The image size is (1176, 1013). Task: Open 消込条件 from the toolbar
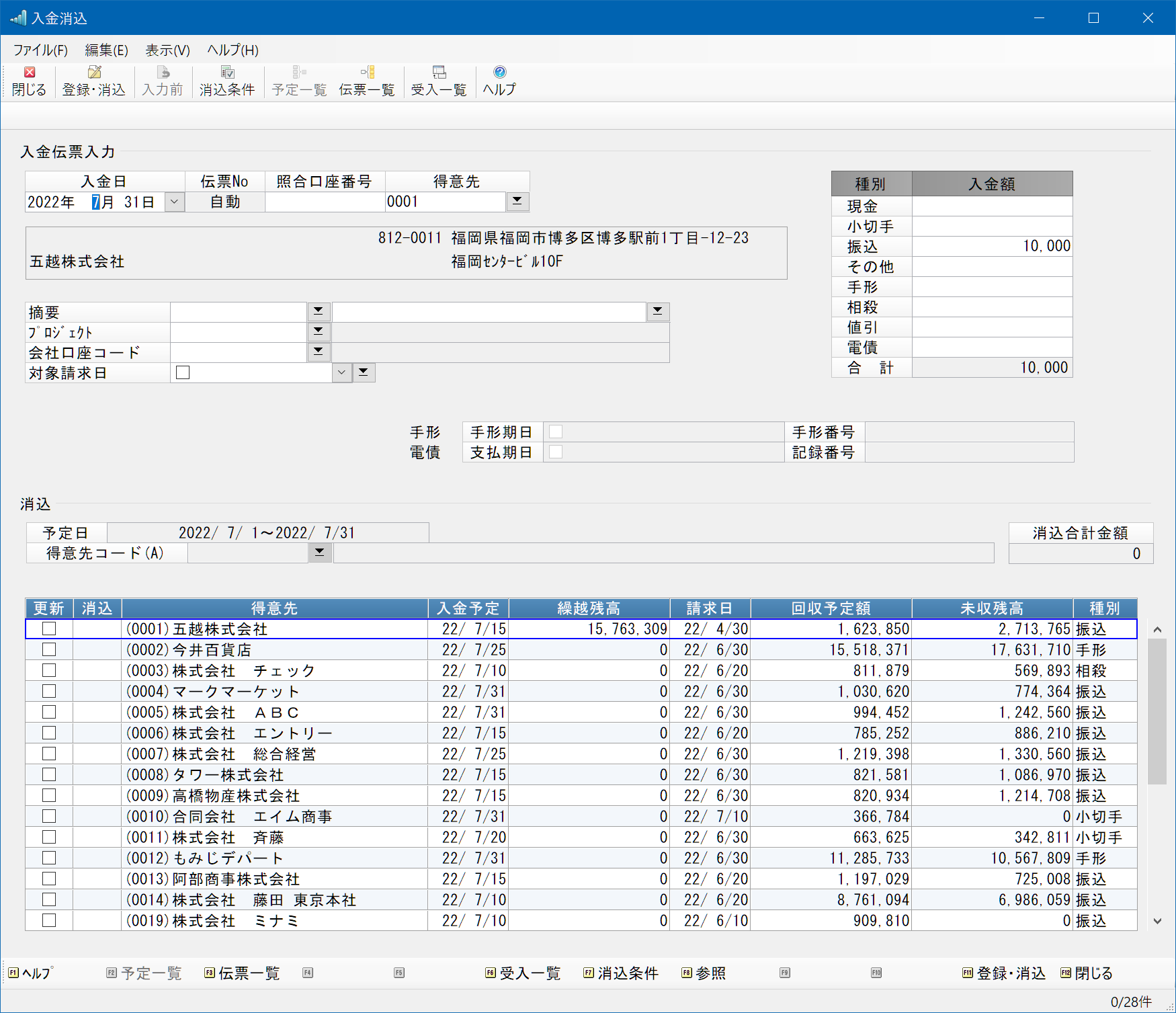[x=227, y=81]
